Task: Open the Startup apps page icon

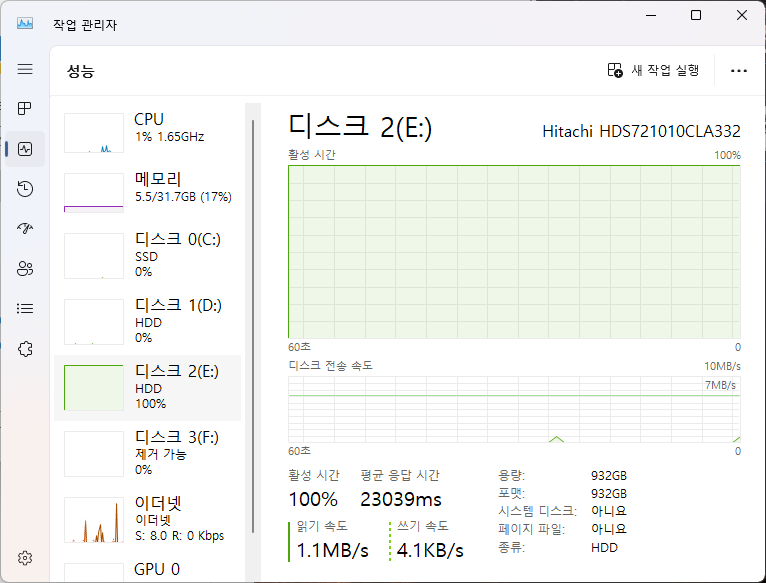Action: click(25, 228)
